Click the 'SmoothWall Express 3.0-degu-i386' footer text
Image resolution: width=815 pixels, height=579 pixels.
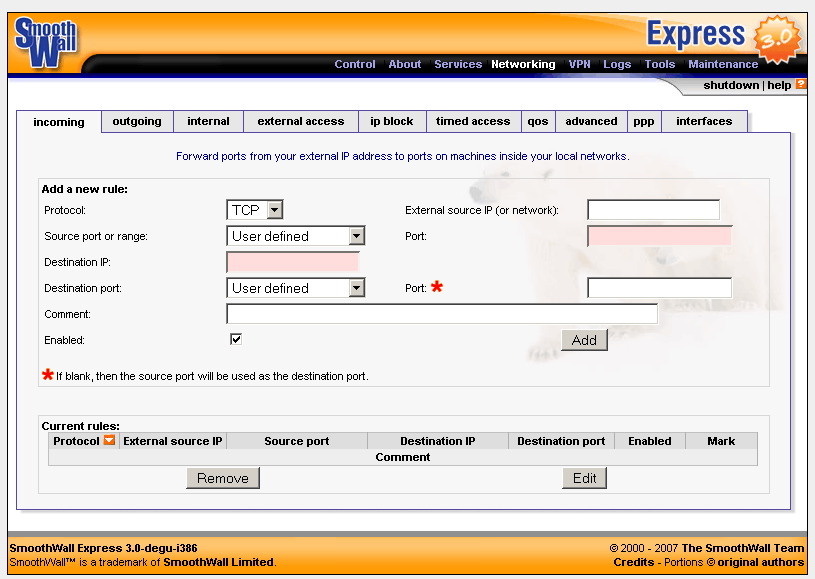(x=103, y=548)
